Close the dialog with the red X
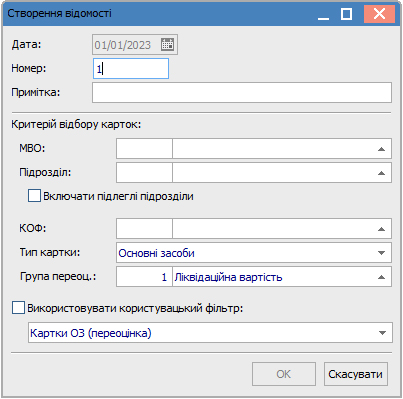This screenshot has height=399, width=403. tap(379, 14)
